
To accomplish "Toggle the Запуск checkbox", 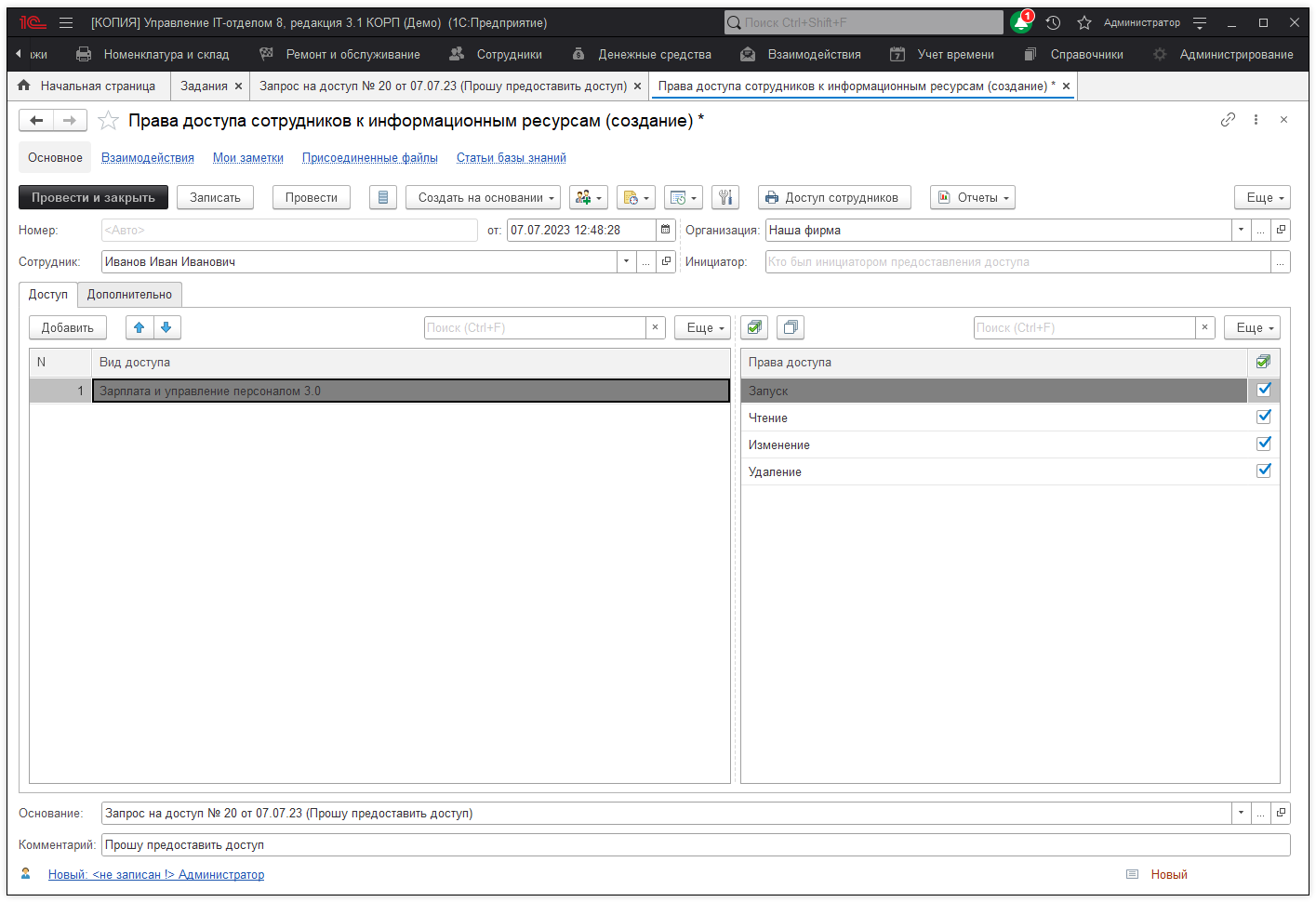I will [1264, 390].
